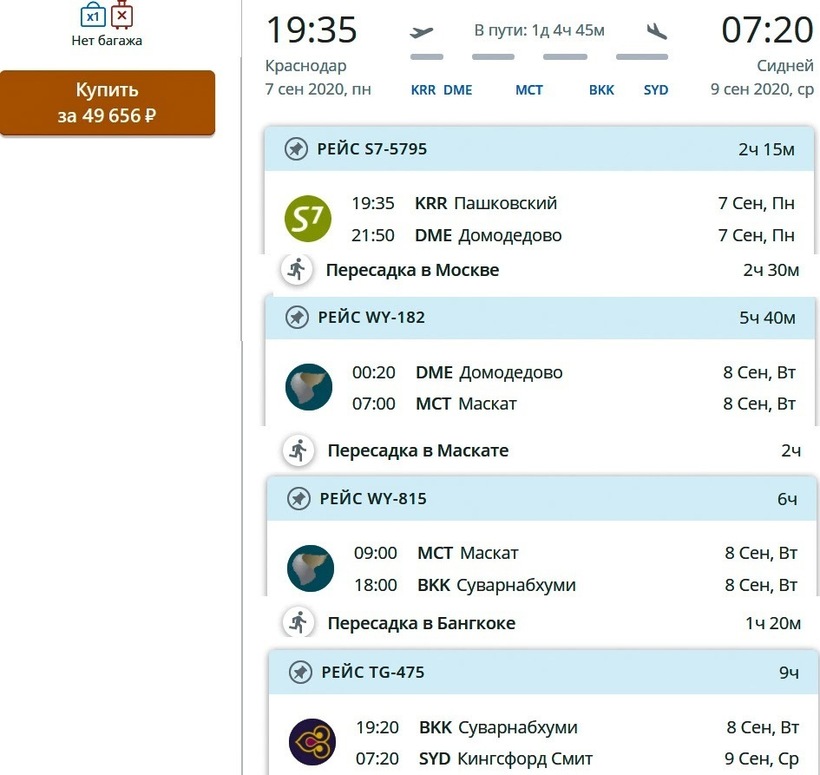The height and width of the screenshot is (775, 820).
Task: Open the РЕЙС WY-815 header
Action: 542,498
